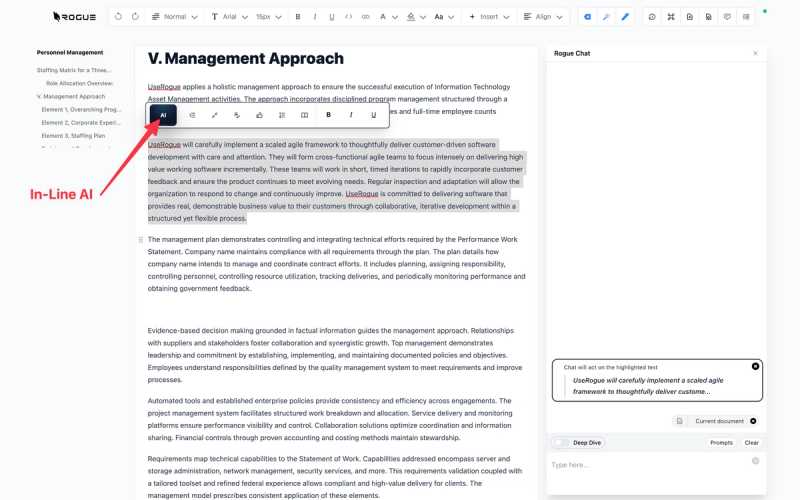Toggle underline in the top toolbar

(332, 17)
